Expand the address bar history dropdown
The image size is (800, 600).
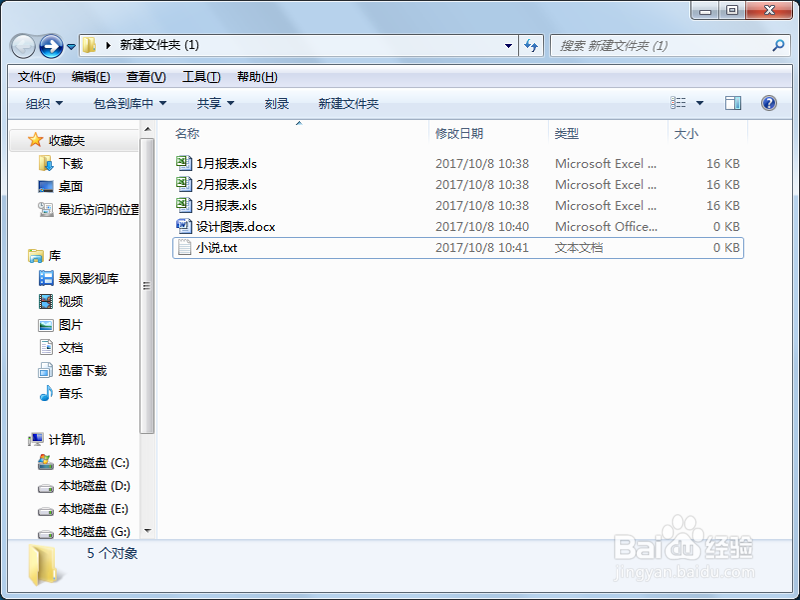coord(508,45)
